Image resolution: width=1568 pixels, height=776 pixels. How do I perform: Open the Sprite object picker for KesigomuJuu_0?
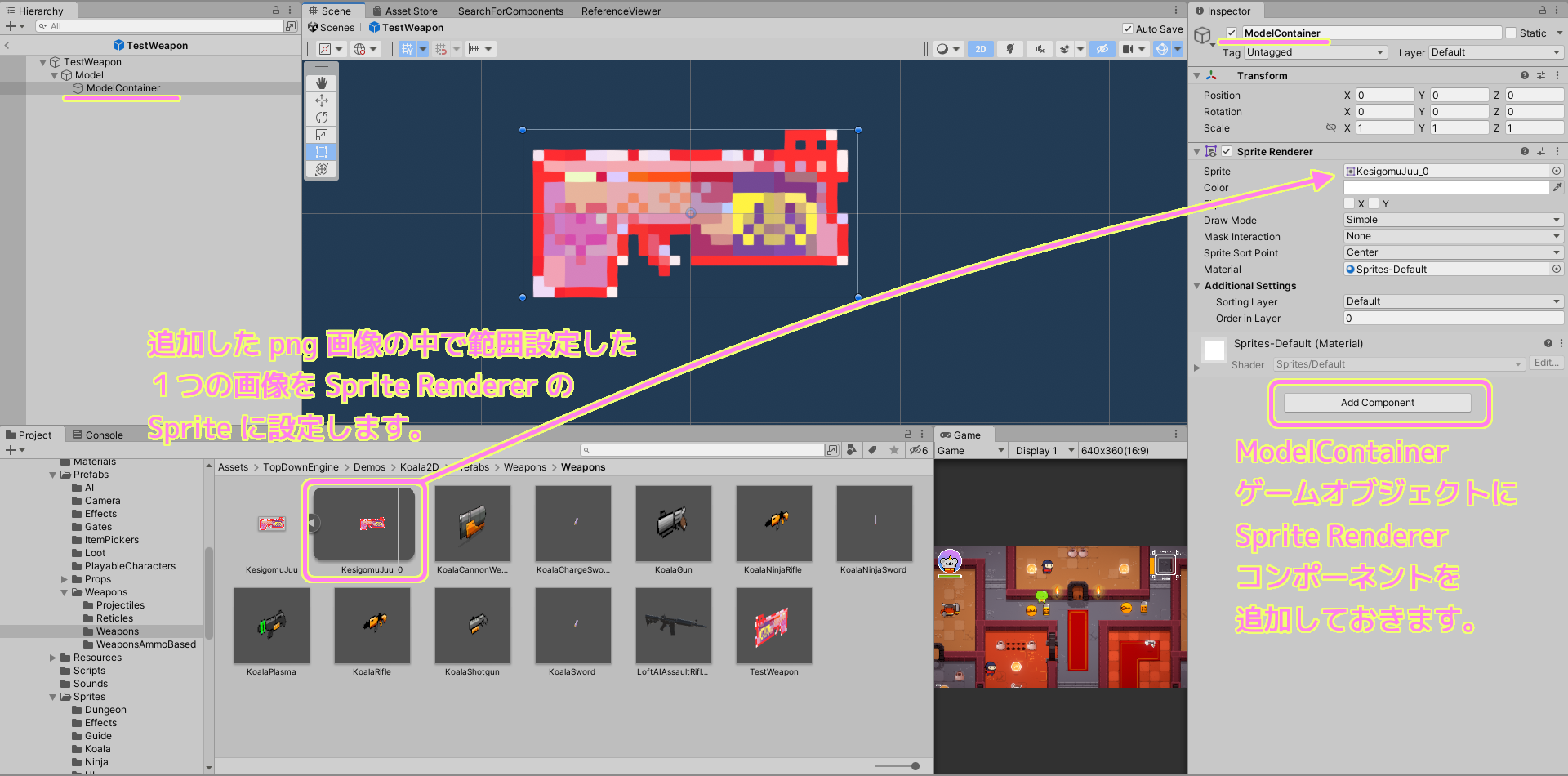(1557, 171)
